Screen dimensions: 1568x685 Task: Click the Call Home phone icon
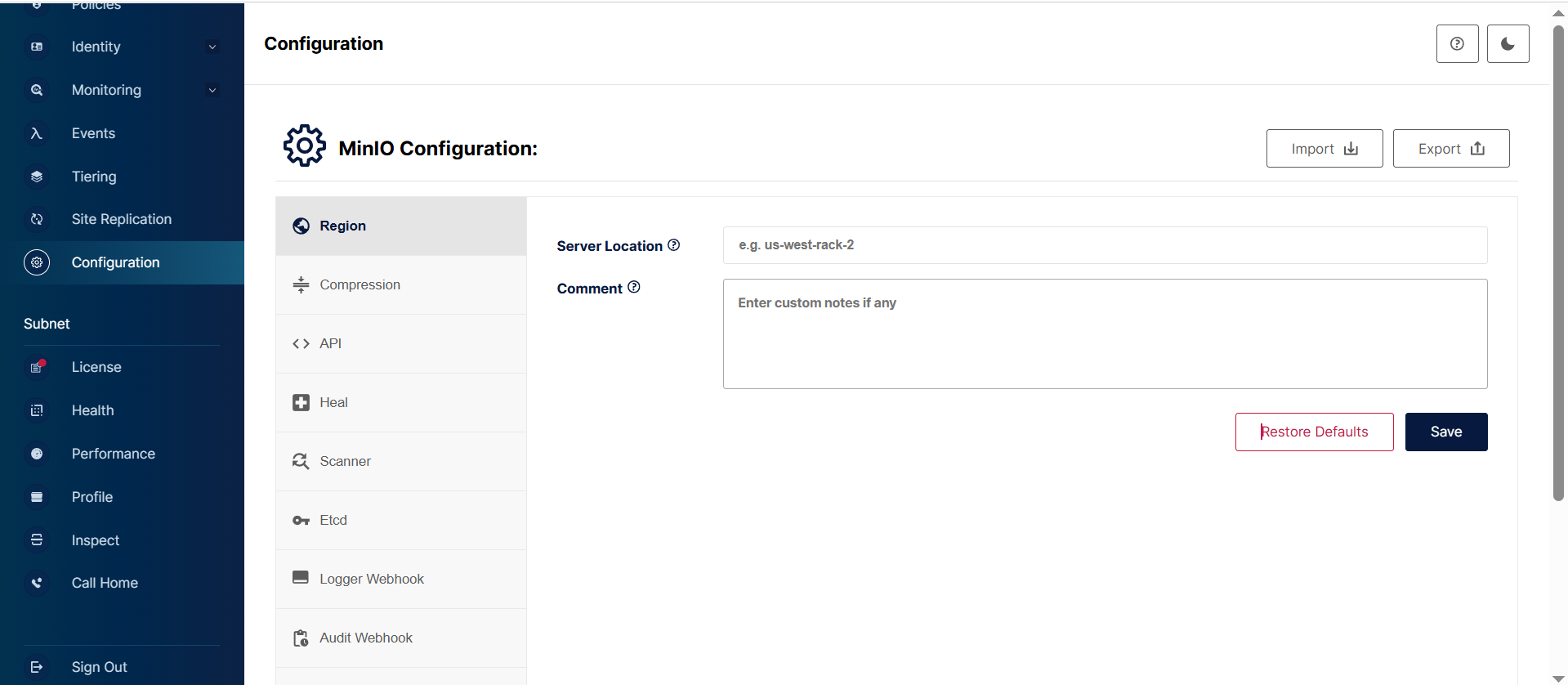(37, 583)
